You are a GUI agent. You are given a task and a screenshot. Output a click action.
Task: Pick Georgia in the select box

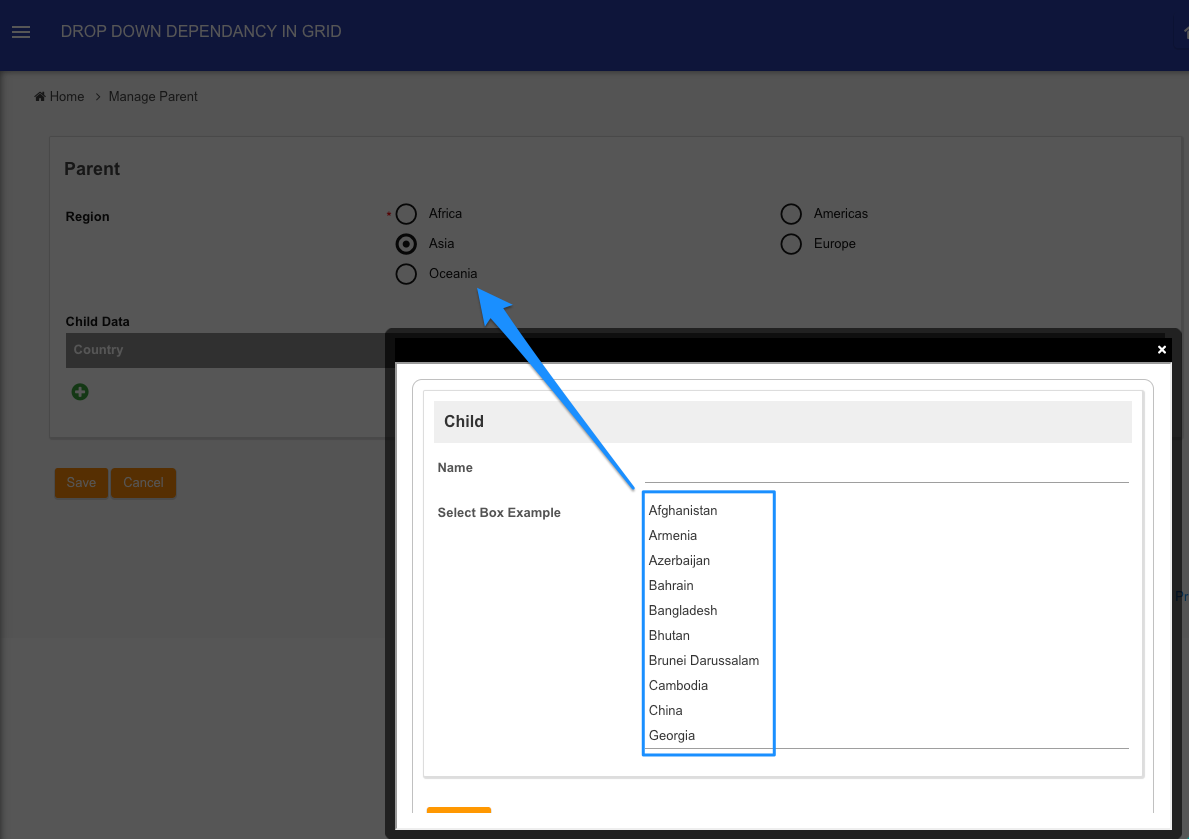[672, 735]
